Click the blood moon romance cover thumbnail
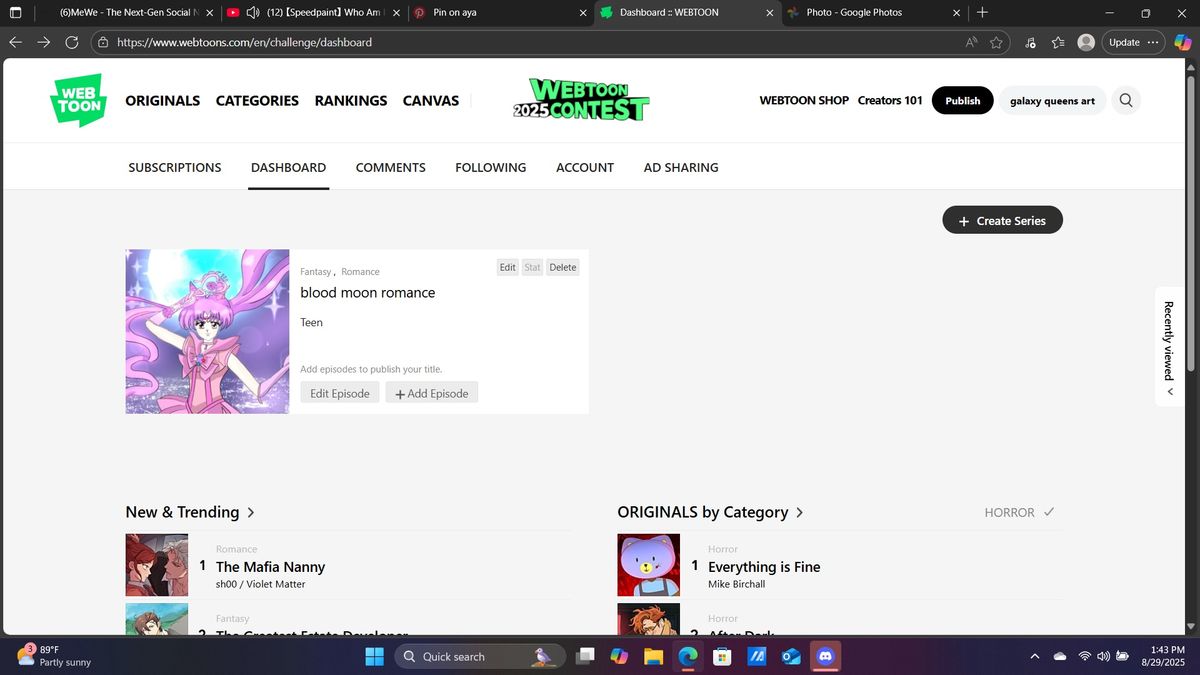Image resolution: width=1200 pixels, height=675 pixels. pyautogui.click(x=207, y=331)
